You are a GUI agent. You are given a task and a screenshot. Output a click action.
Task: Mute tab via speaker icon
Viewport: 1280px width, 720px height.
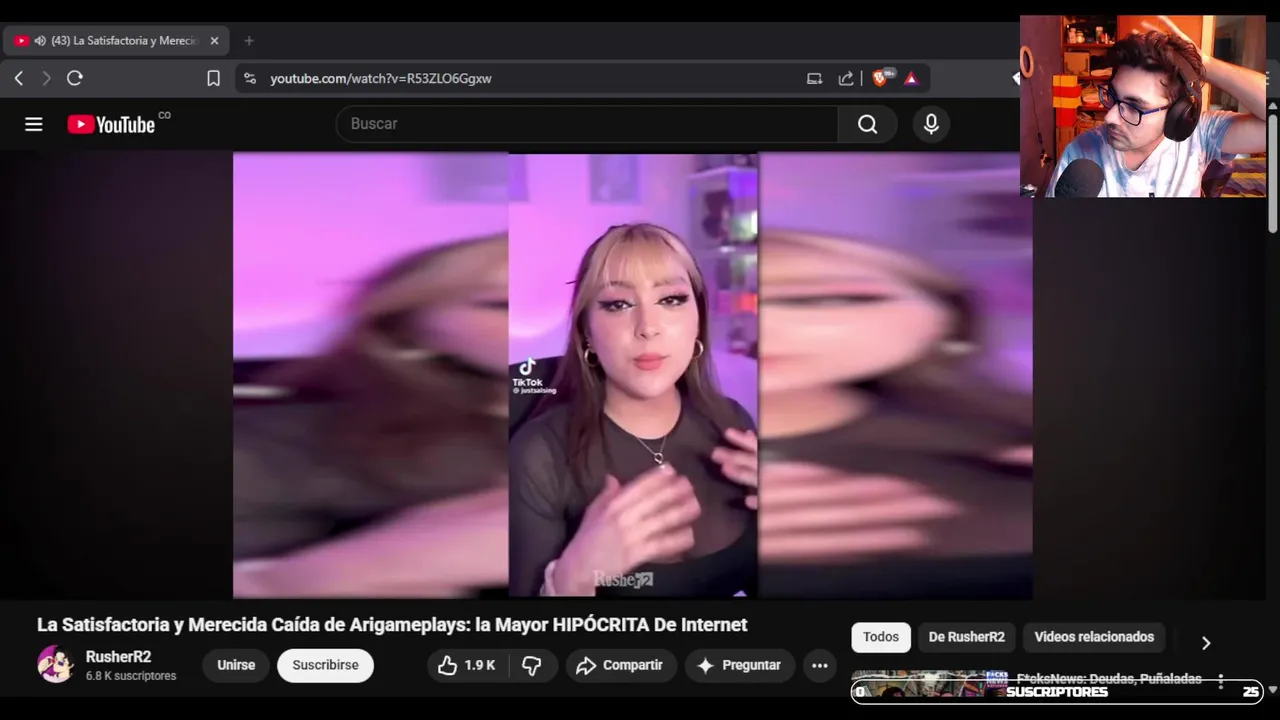(x=40, y=41)
